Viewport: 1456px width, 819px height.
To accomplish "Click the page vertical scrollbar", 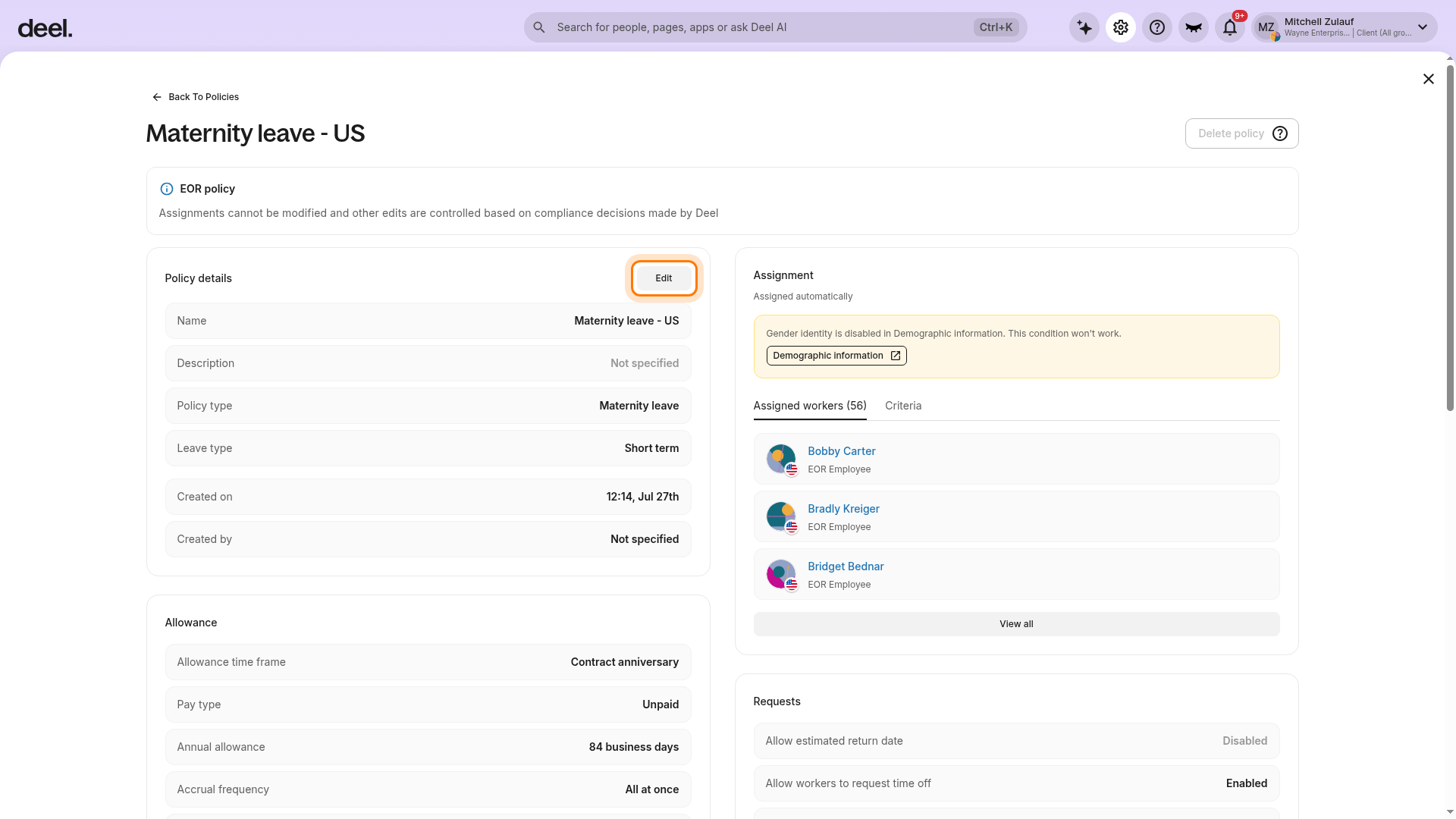I will tap(1450, 238).
